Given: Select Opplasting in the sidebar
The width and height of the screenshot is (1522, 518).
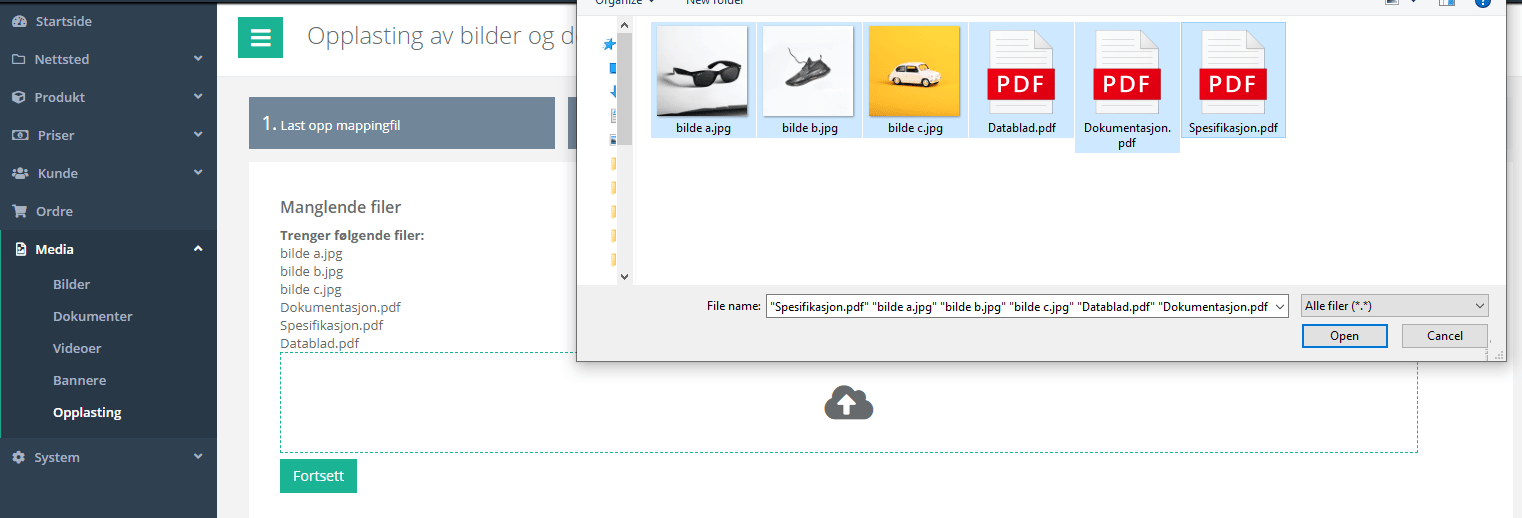Looking at the screenshot, I should (x=87, y=412).
